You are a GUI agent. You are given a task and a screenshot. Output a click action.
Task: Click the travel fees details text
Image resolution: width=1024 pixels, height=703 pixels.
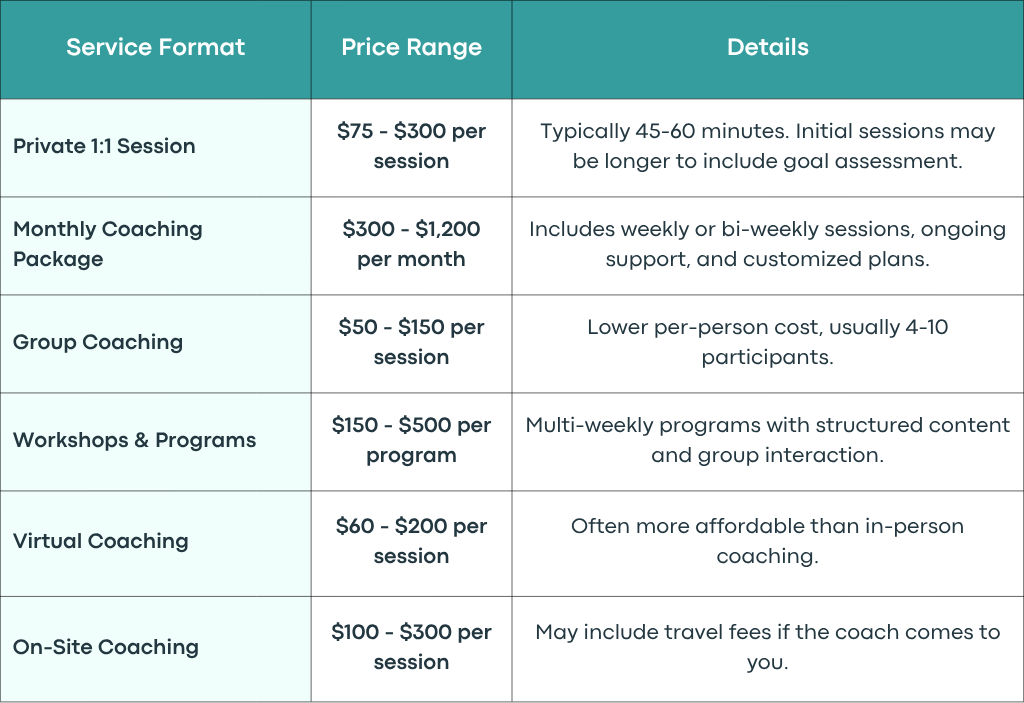[767, 647]
